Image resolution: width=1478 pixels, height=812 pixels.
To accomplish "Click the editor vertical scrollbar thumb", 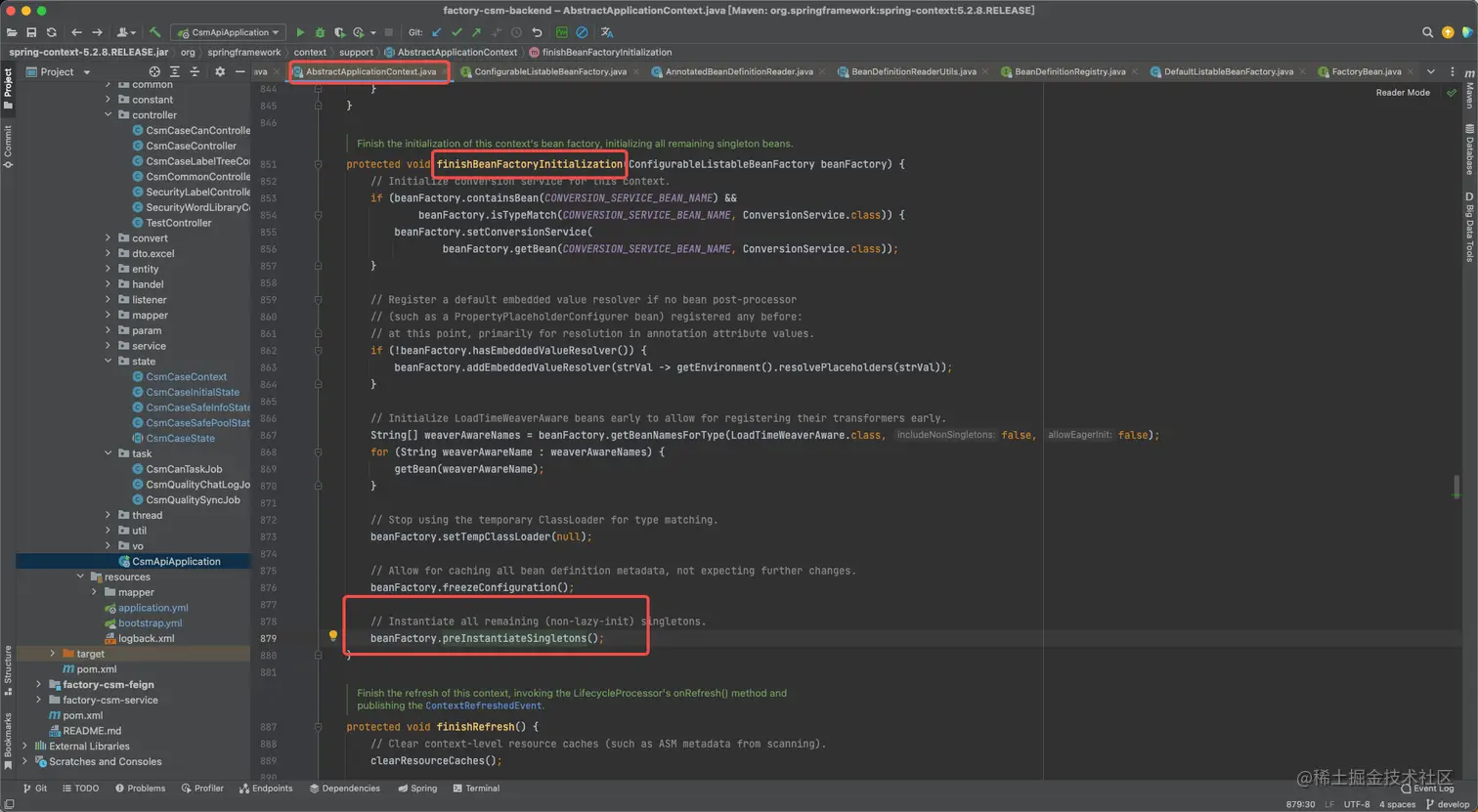I will (1456, 486).
